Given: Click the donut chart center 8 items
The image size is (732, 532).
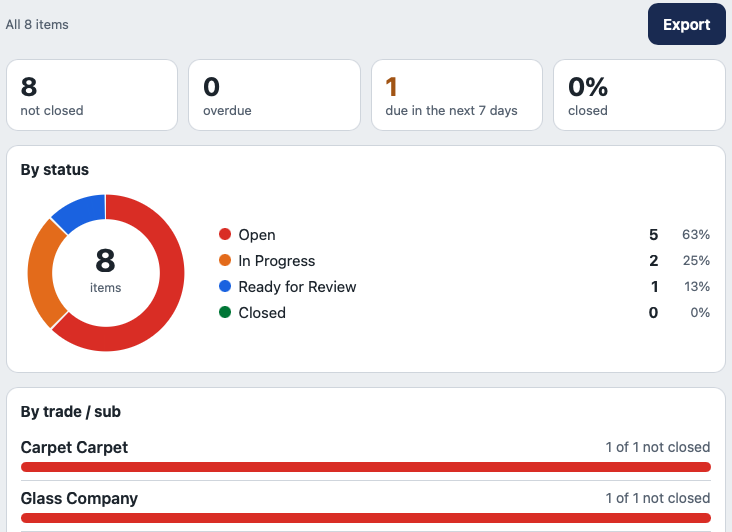Looking at the screenshot, I should pyautogui.click(x=106, y=271).
